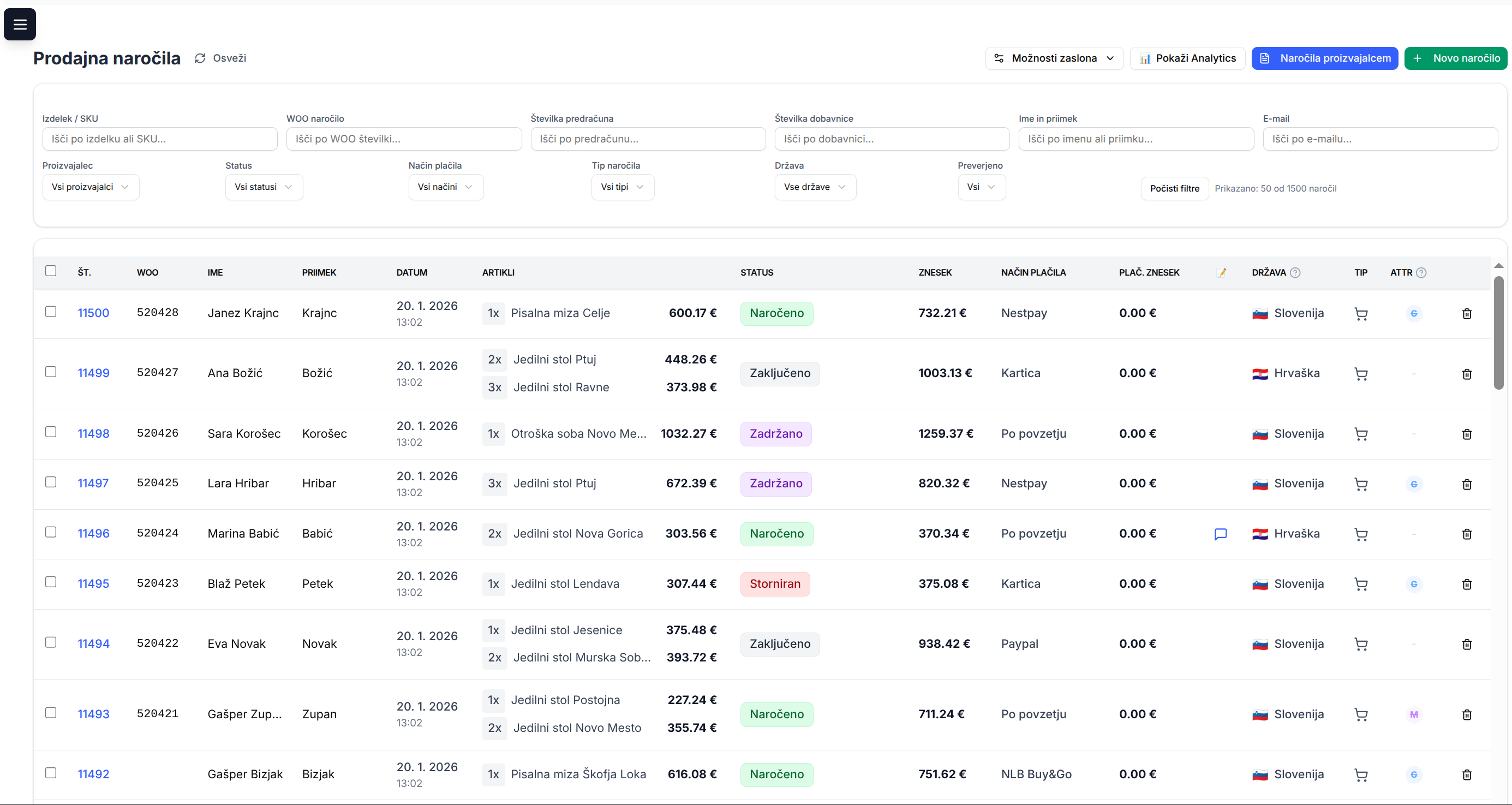The image size is (1512, 805).
Task: Check the box for order 11498
Action: pyautogui.click(x=51, y=432)
